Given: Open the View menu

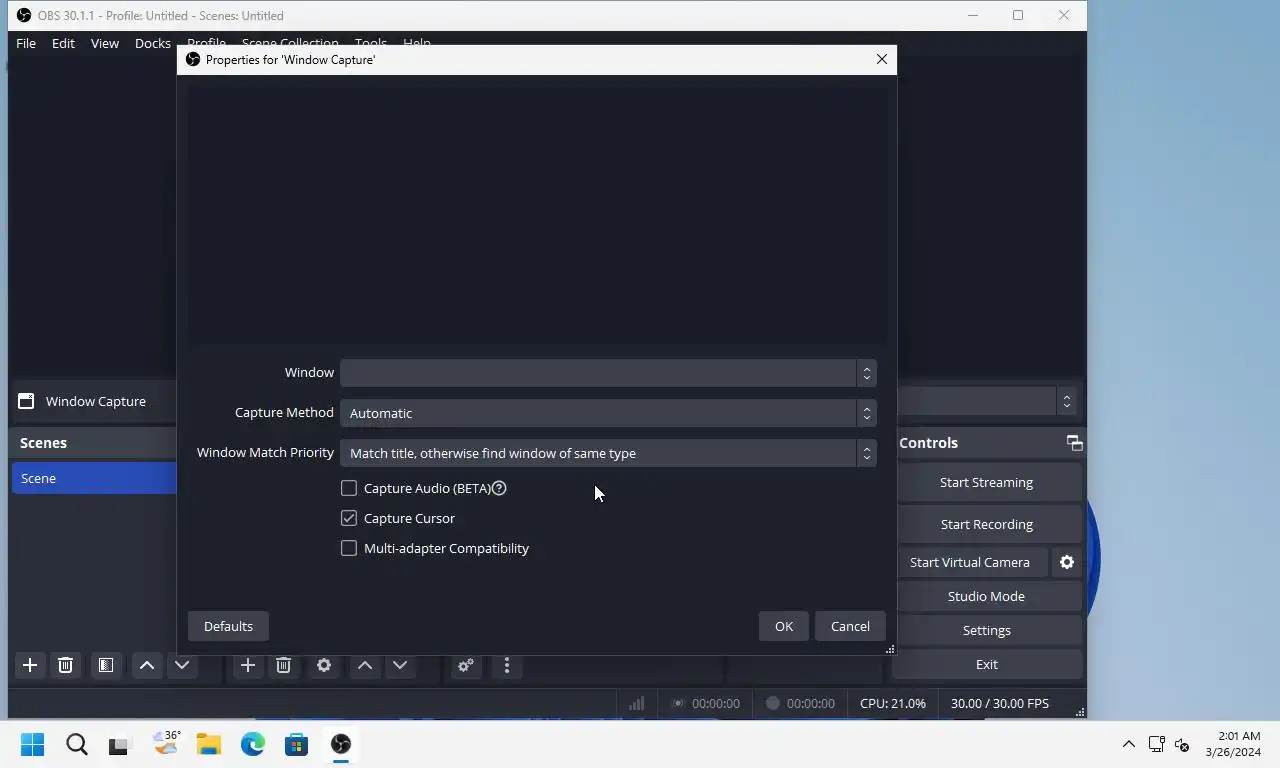Looking at the screenshot, I should pos(105,43).
